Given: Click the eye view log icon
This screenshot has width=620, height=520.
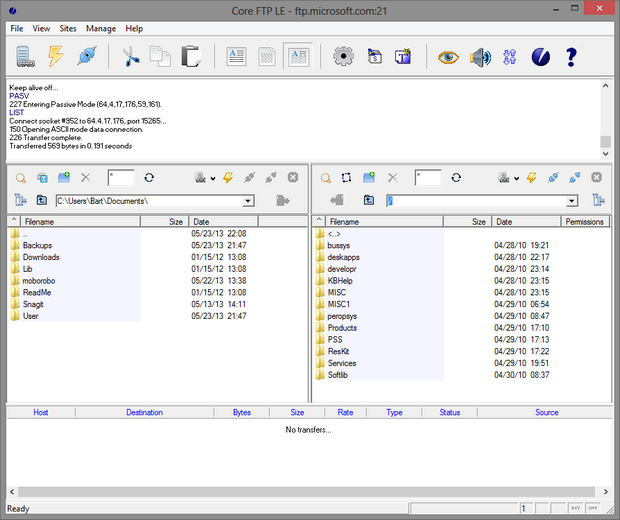Looking at the screenshot, I should click(448, 57).
